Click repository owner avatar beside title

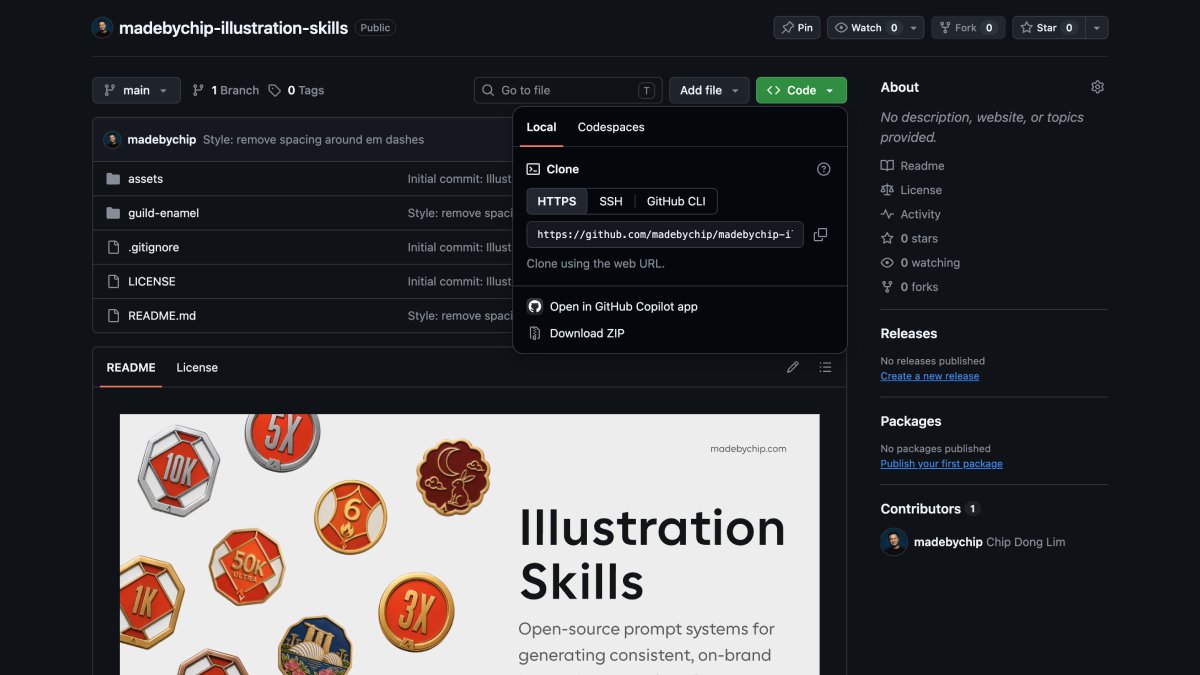(x=102, y=28)
